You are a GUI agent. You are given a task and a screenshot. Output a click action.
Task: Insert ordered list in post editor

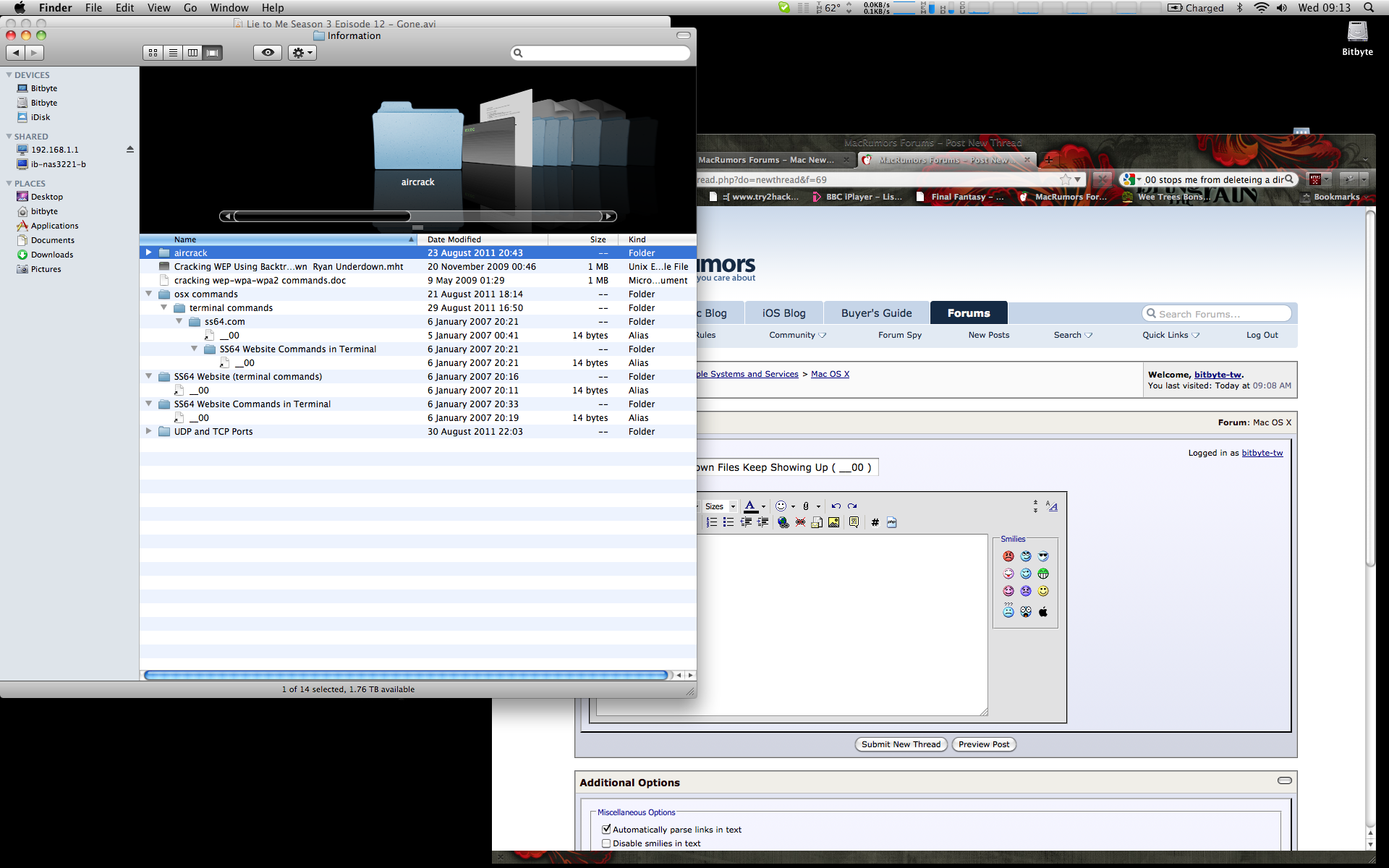712,522
